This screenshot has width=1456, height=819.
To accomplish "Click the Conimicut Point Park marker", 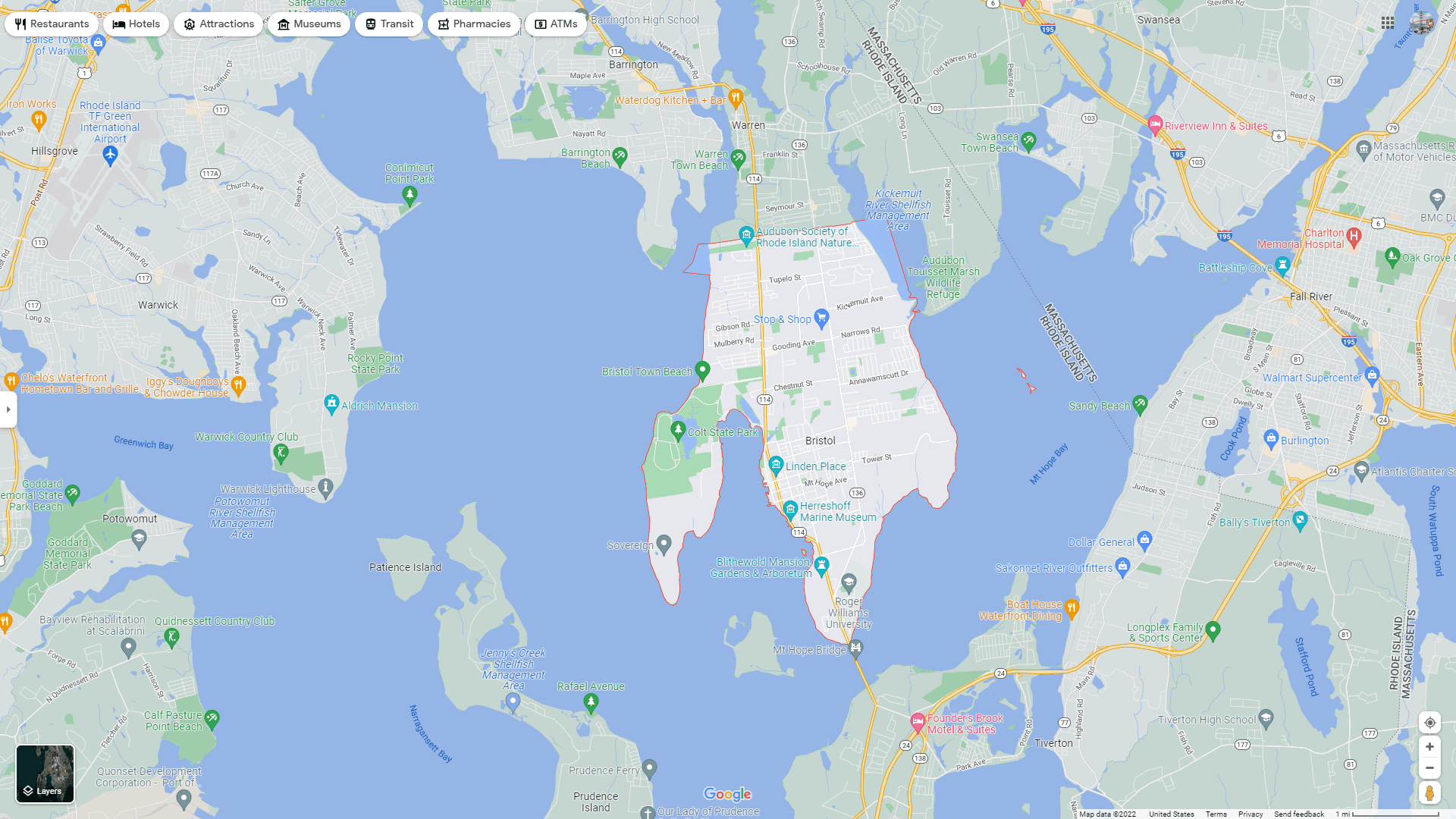I will click(x=409, y=196).
